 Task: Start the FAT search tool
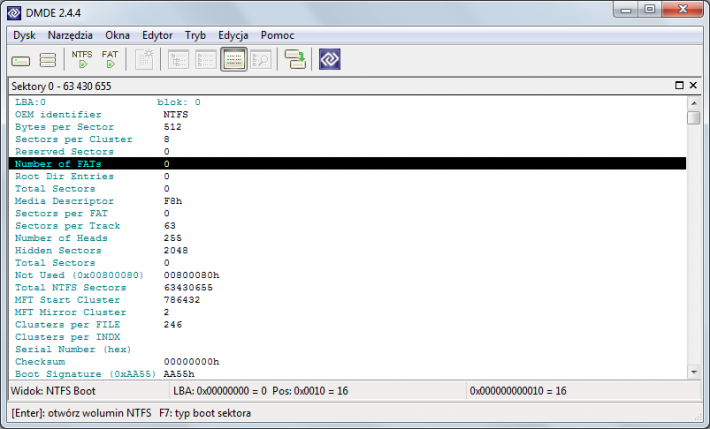110,59
